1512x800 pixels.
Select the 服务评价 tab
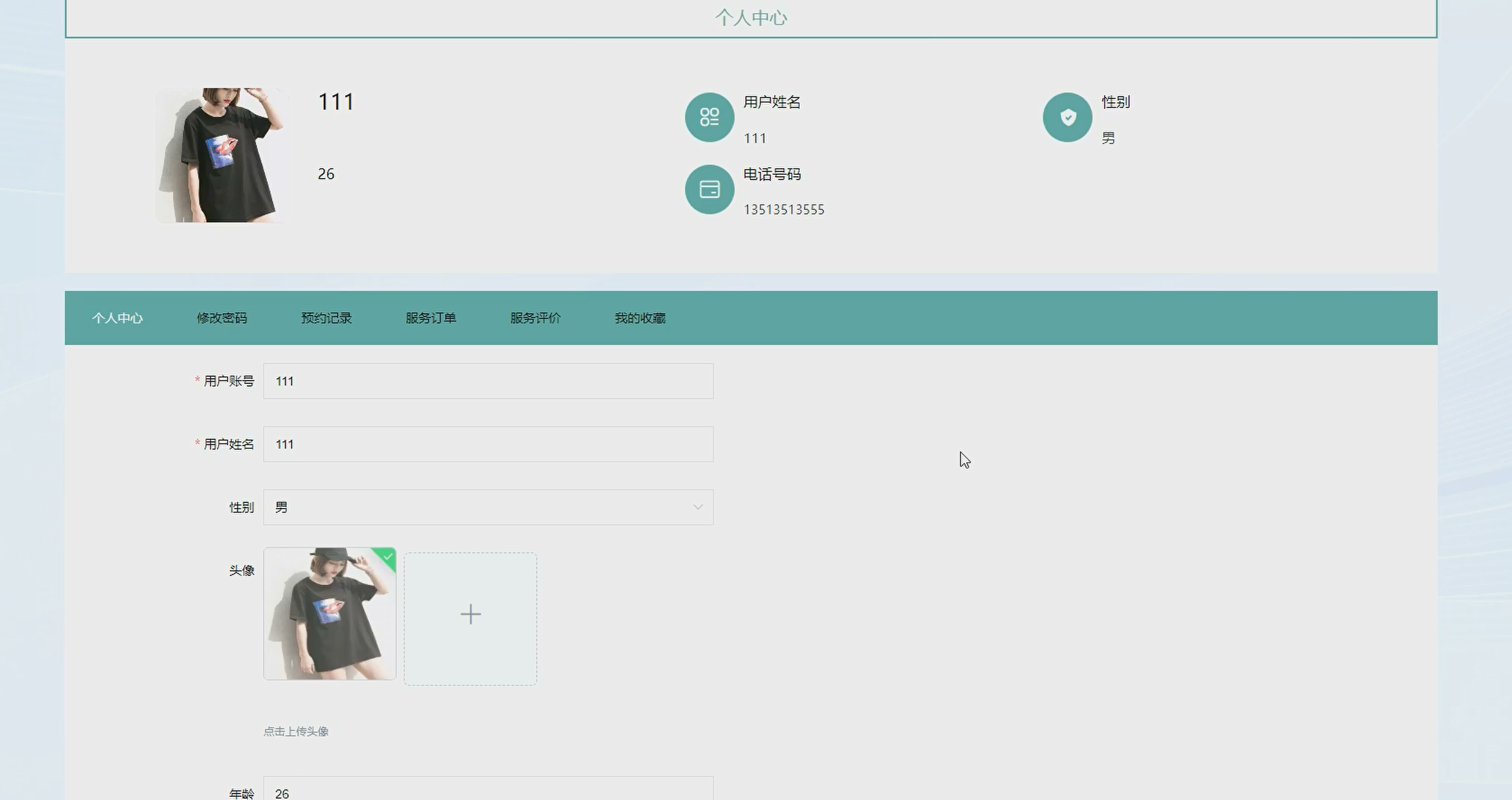[x=535, y=318]
